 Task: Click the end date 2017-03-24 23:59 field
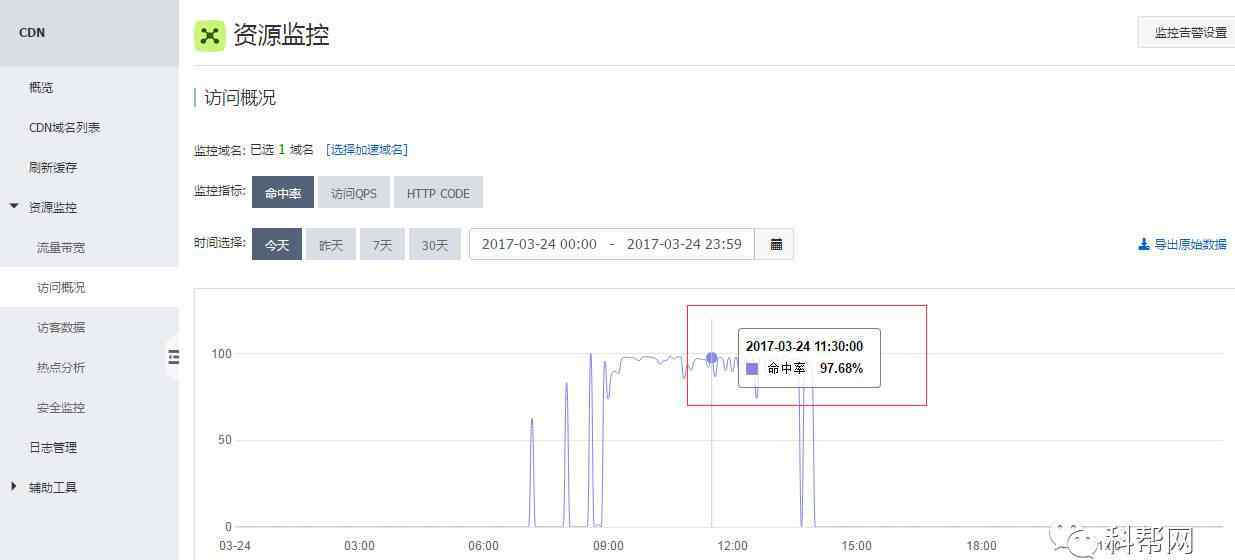[684, 244]
